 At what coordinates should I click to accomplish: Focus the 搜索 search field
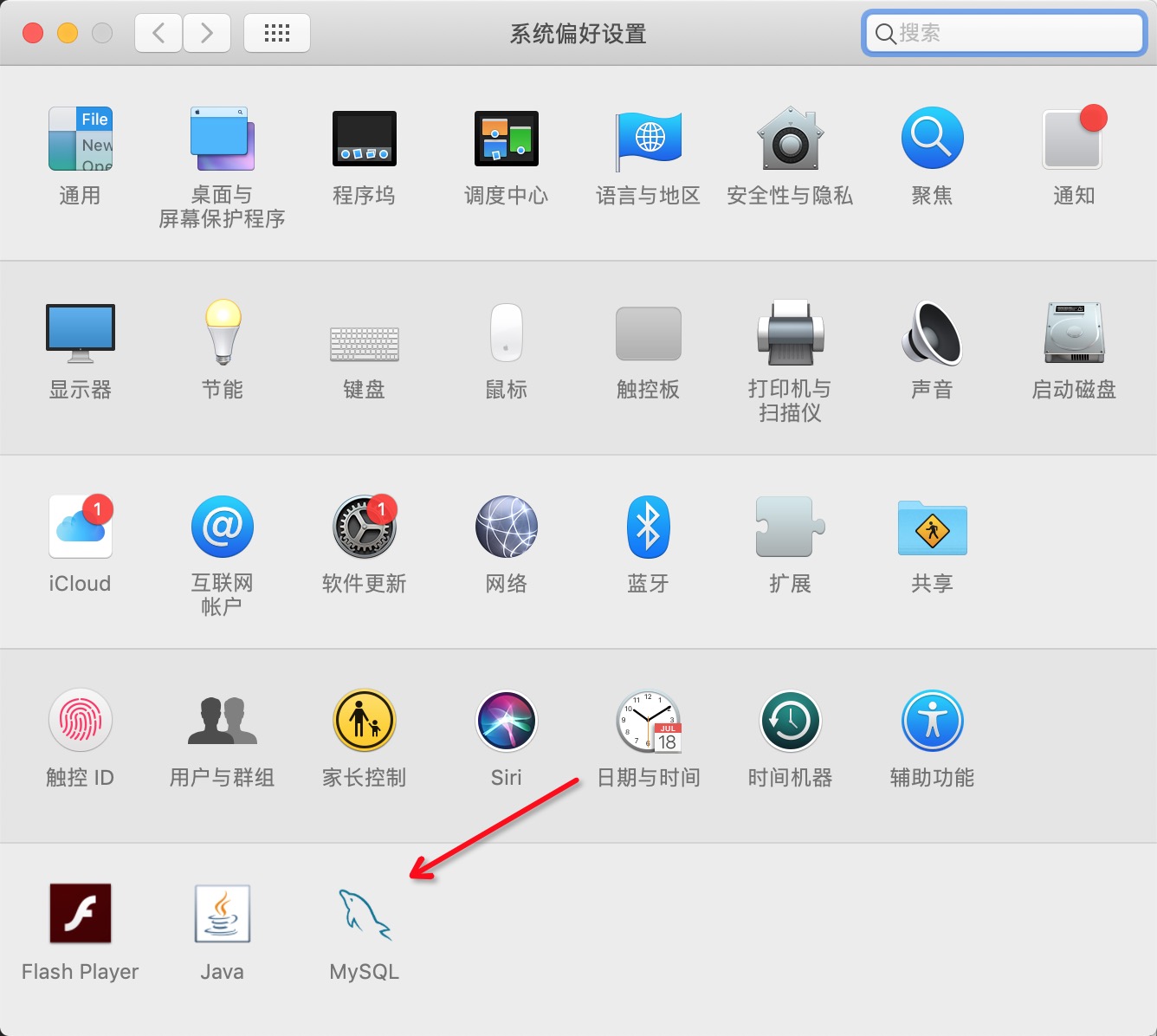(x=1005, y=33)
